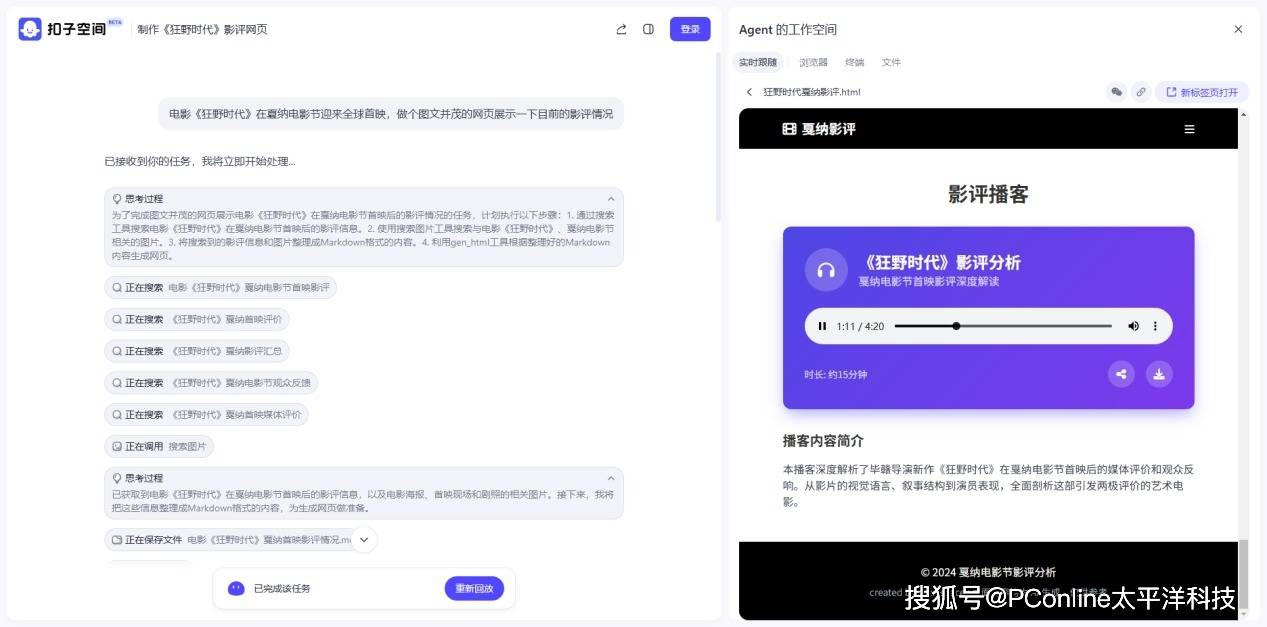Toggle the side panel layout icon
Image resolution: width=1267 pixels, height=627 pixels.
click(648, 29)
